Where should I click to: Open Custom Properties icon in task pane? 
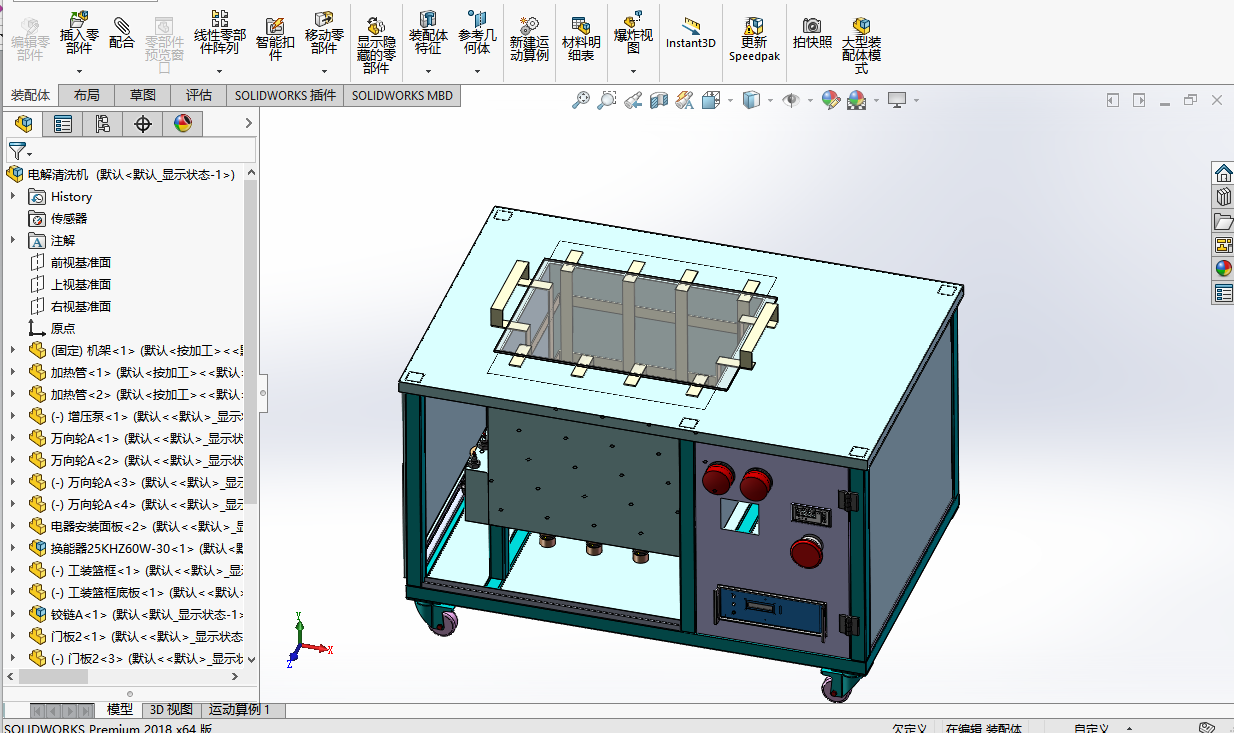(1223, 293)
